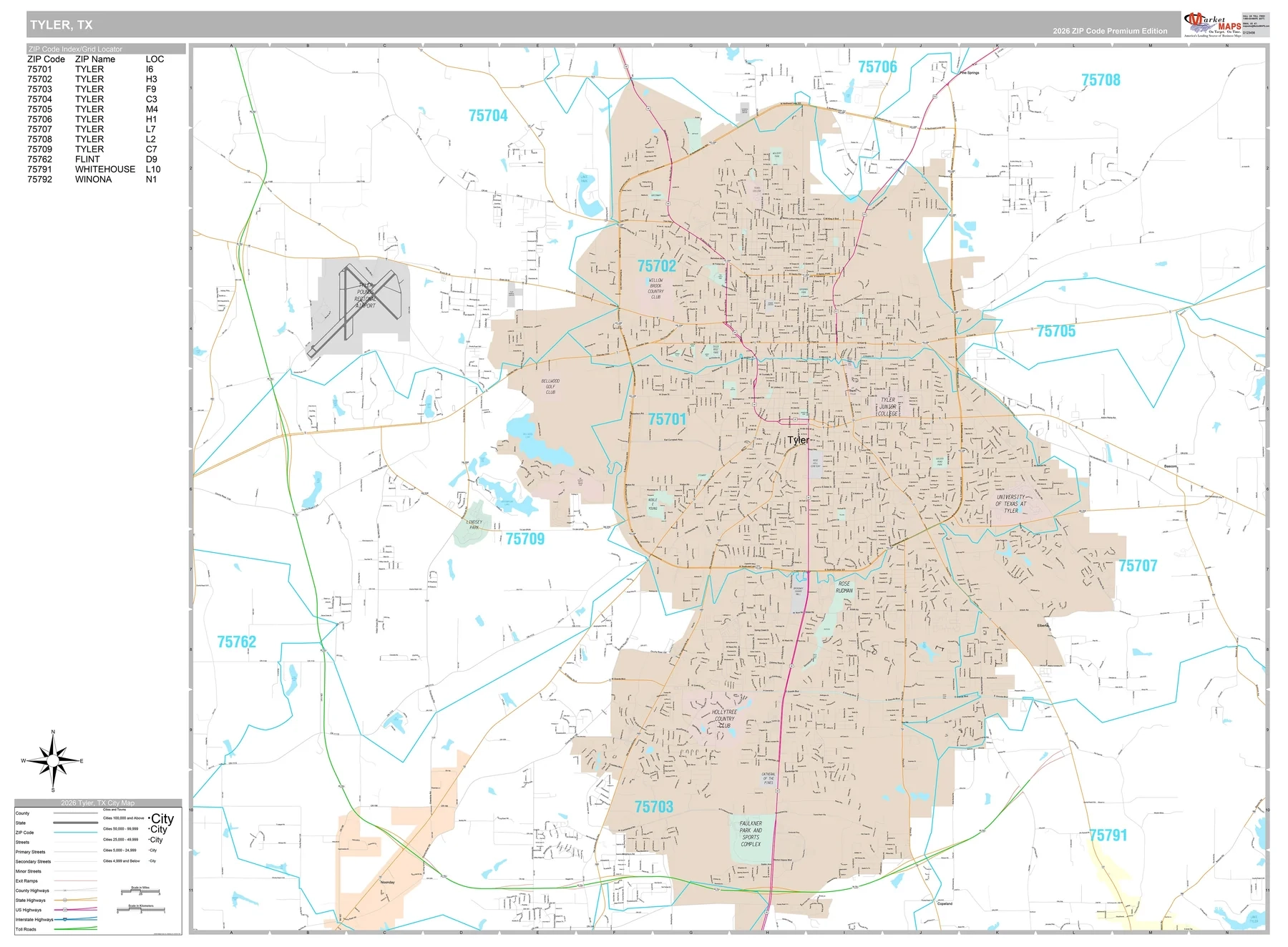Click the Scale in Kilometers bar
1288x947 pixels.
pyautogui.click(x=141, y=911)
